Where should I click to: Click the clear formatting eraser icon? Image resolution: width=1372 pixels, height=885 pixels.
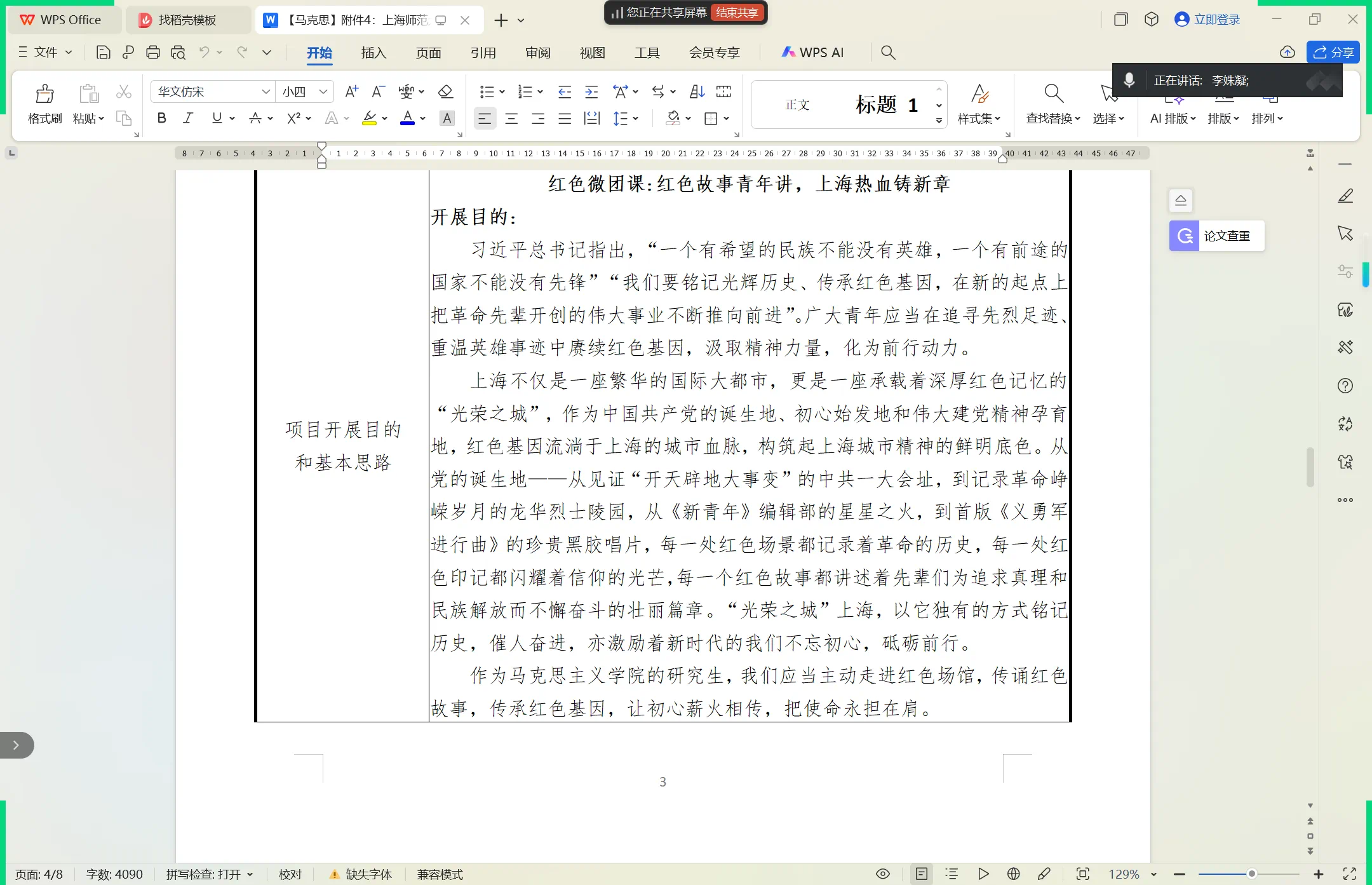pyautogui.click(x=445, y=92)
